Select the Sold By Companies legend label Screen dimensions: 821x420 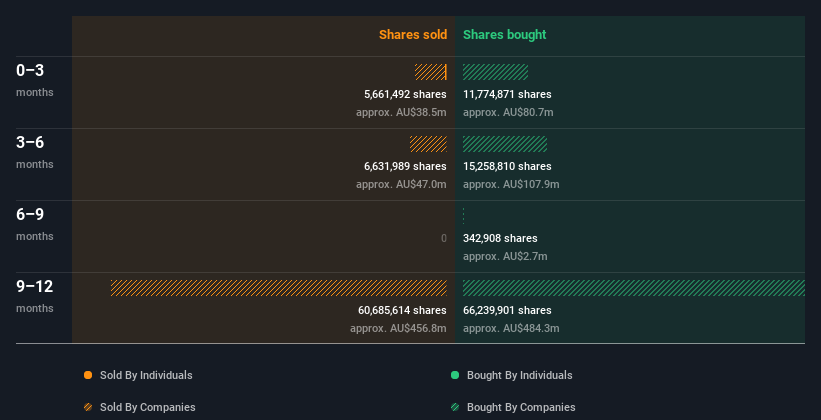pos(148,407)
